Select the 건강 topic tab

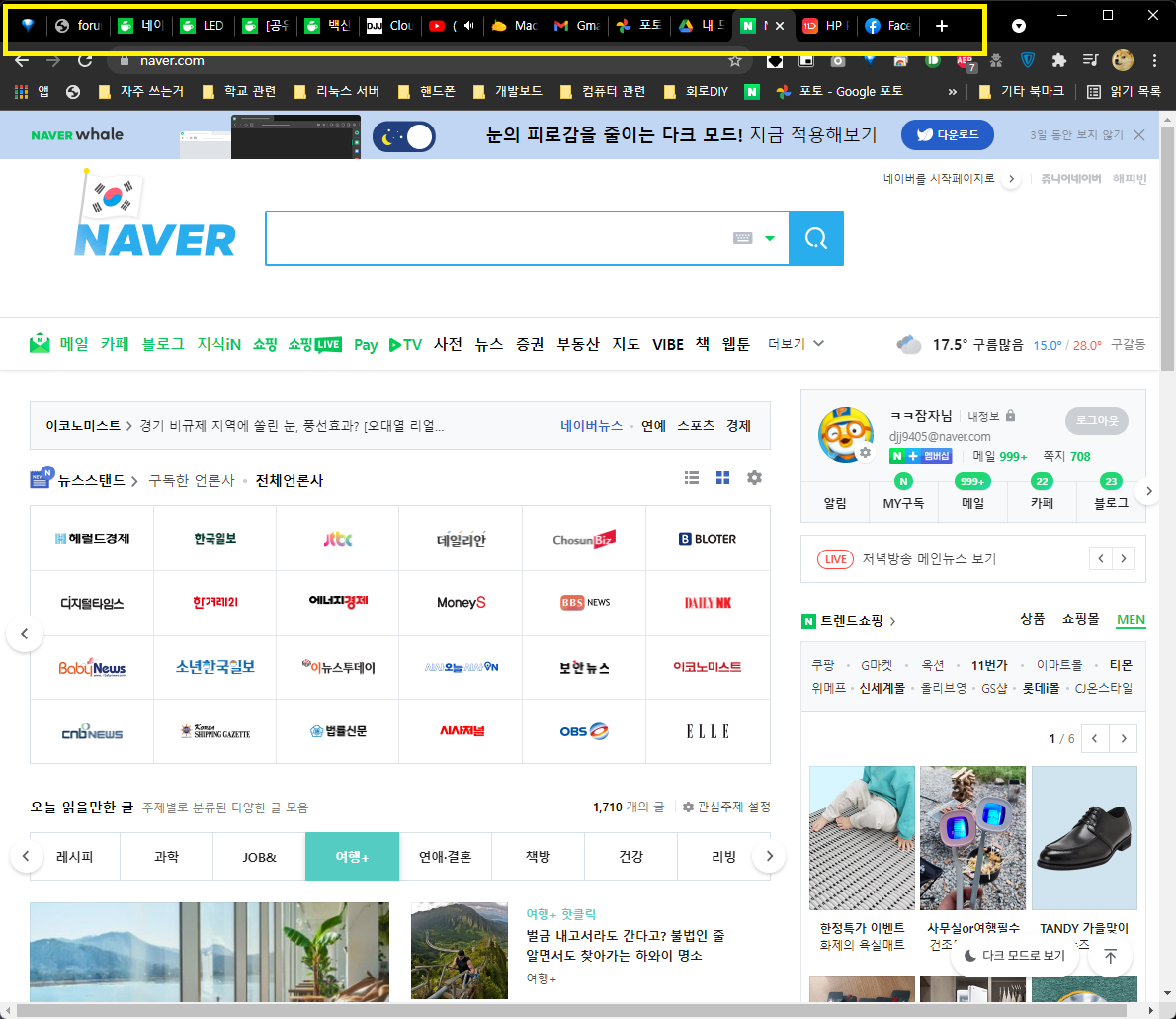(x=630, y=856)
